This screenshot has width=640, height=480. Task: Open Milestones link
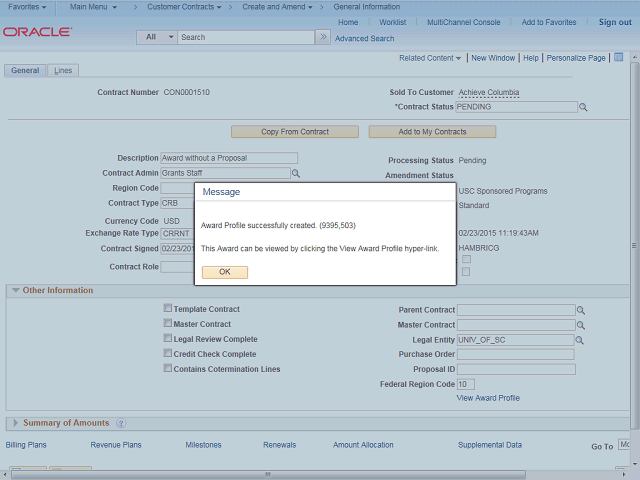click(203, 445)
